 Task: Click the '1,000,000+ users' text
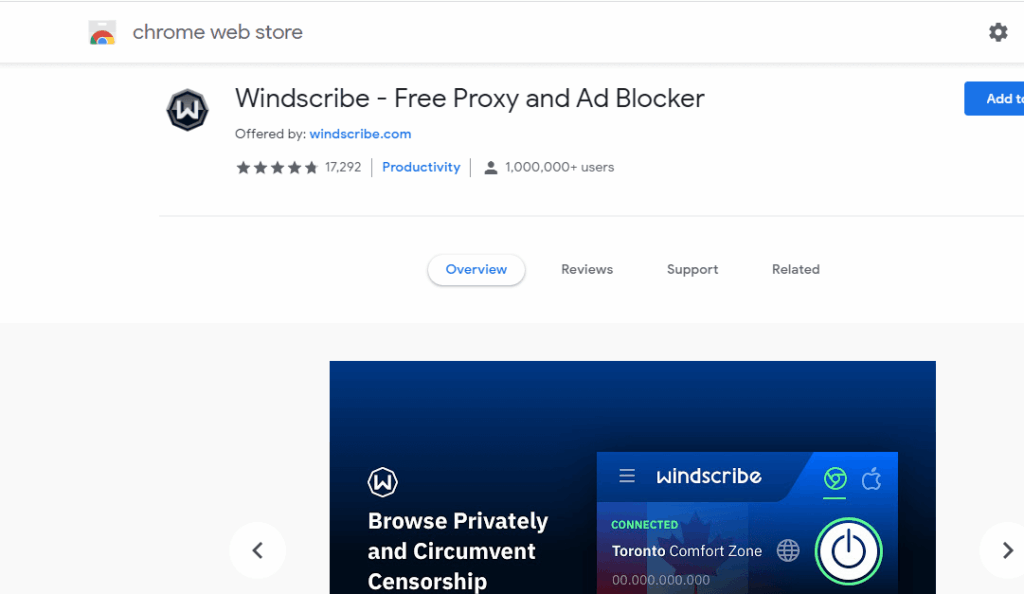[x=560, y=167]
